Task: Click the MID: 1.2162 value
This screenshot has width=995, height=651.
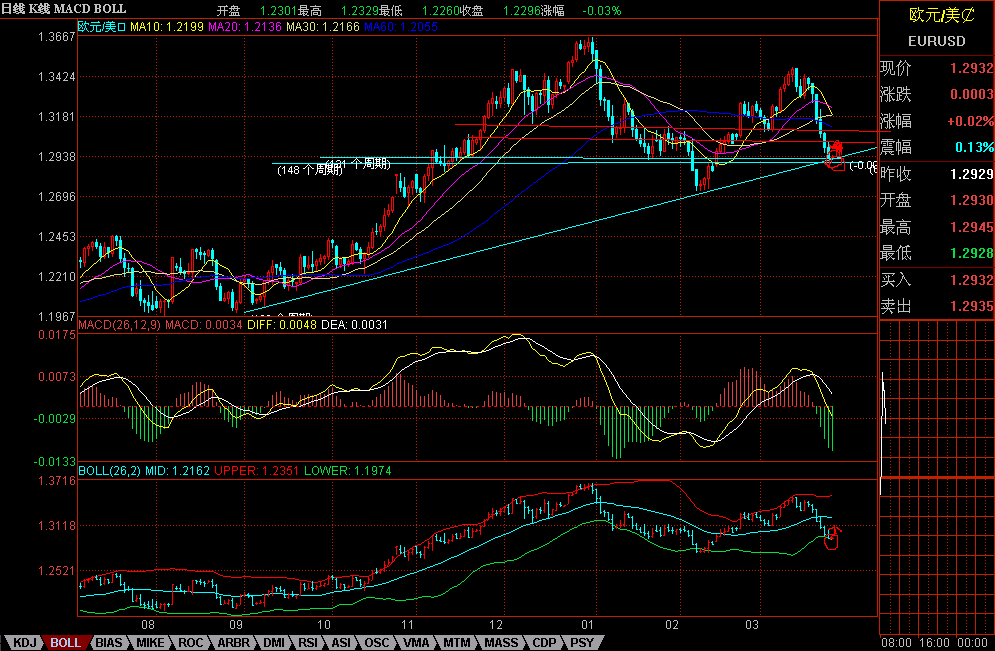Action: click(x=177, y=471)
